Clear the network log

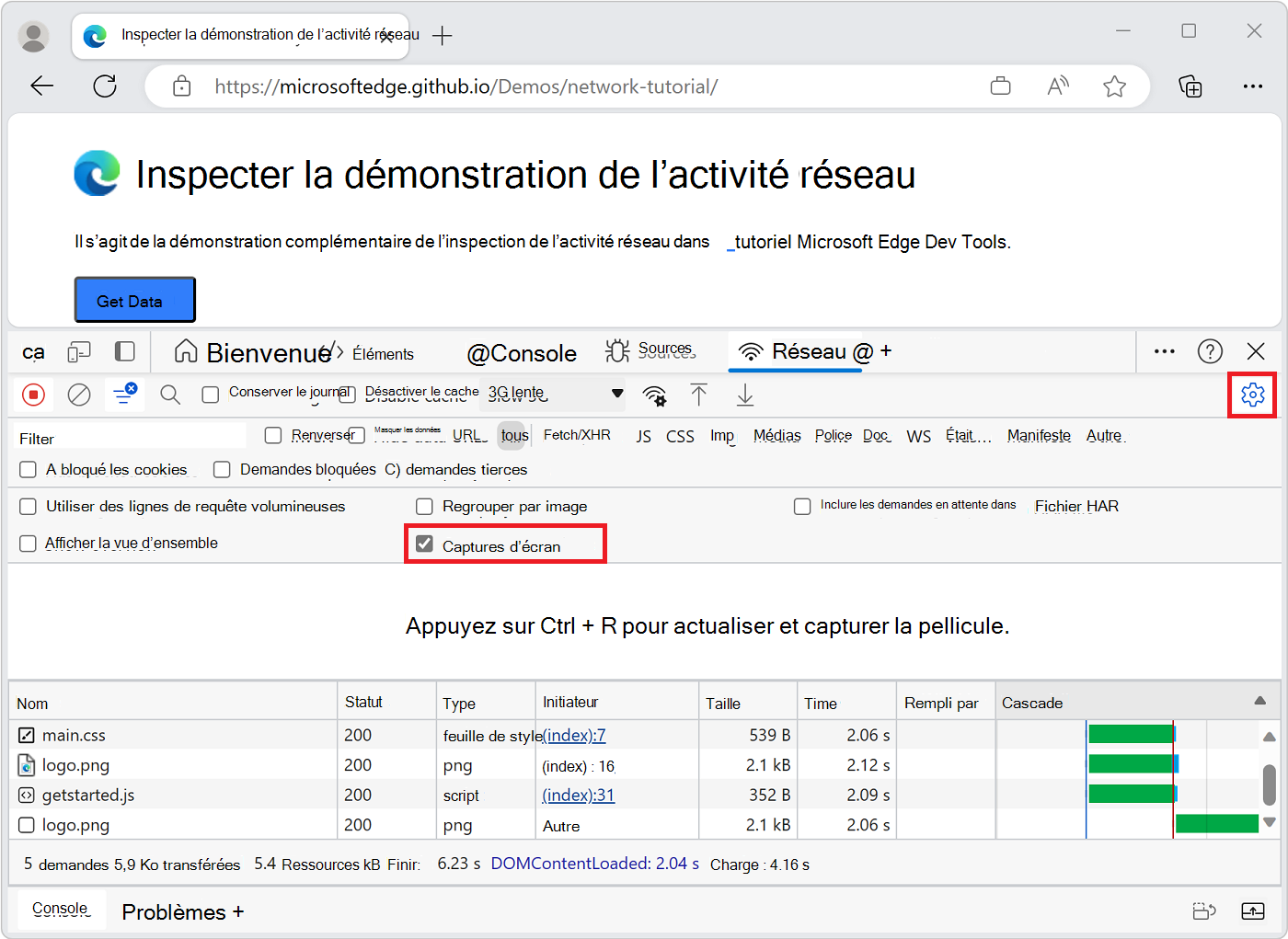(79, 395)
